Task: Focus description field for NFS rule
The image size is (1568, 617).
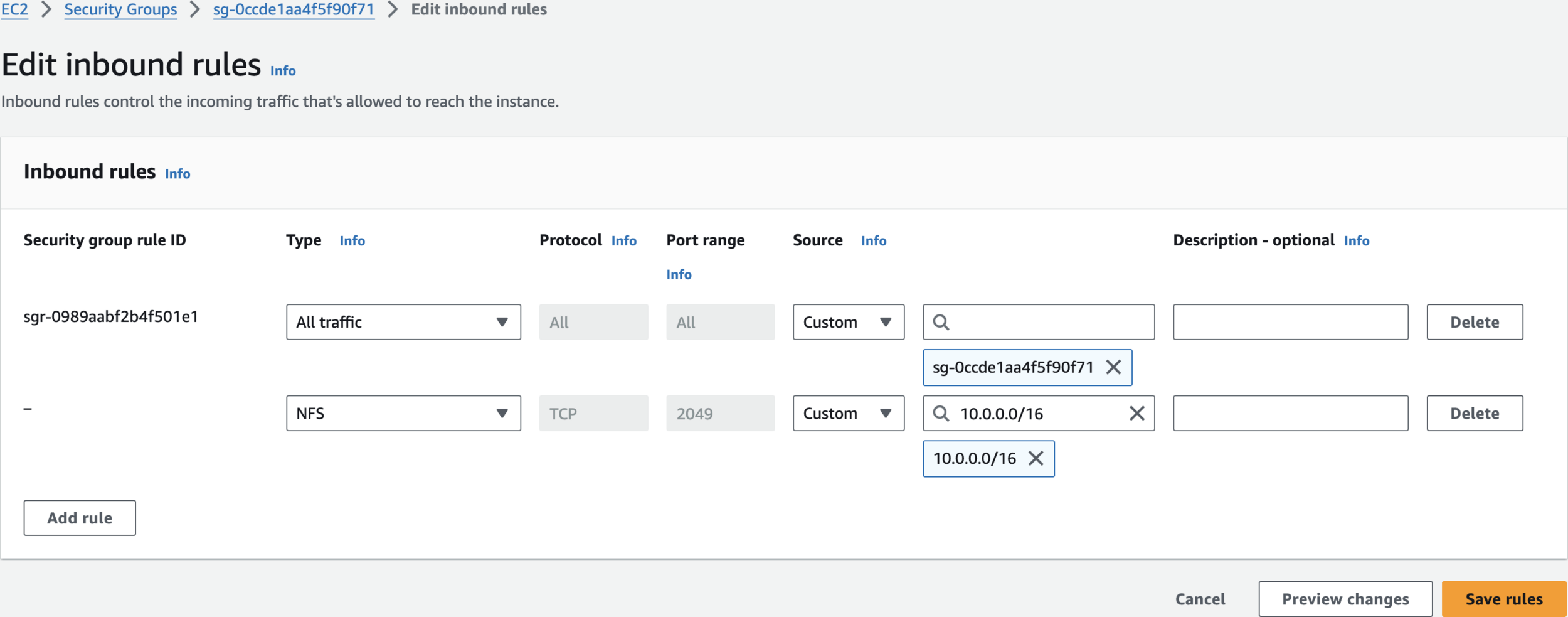Action: (x=1290, y=413)
